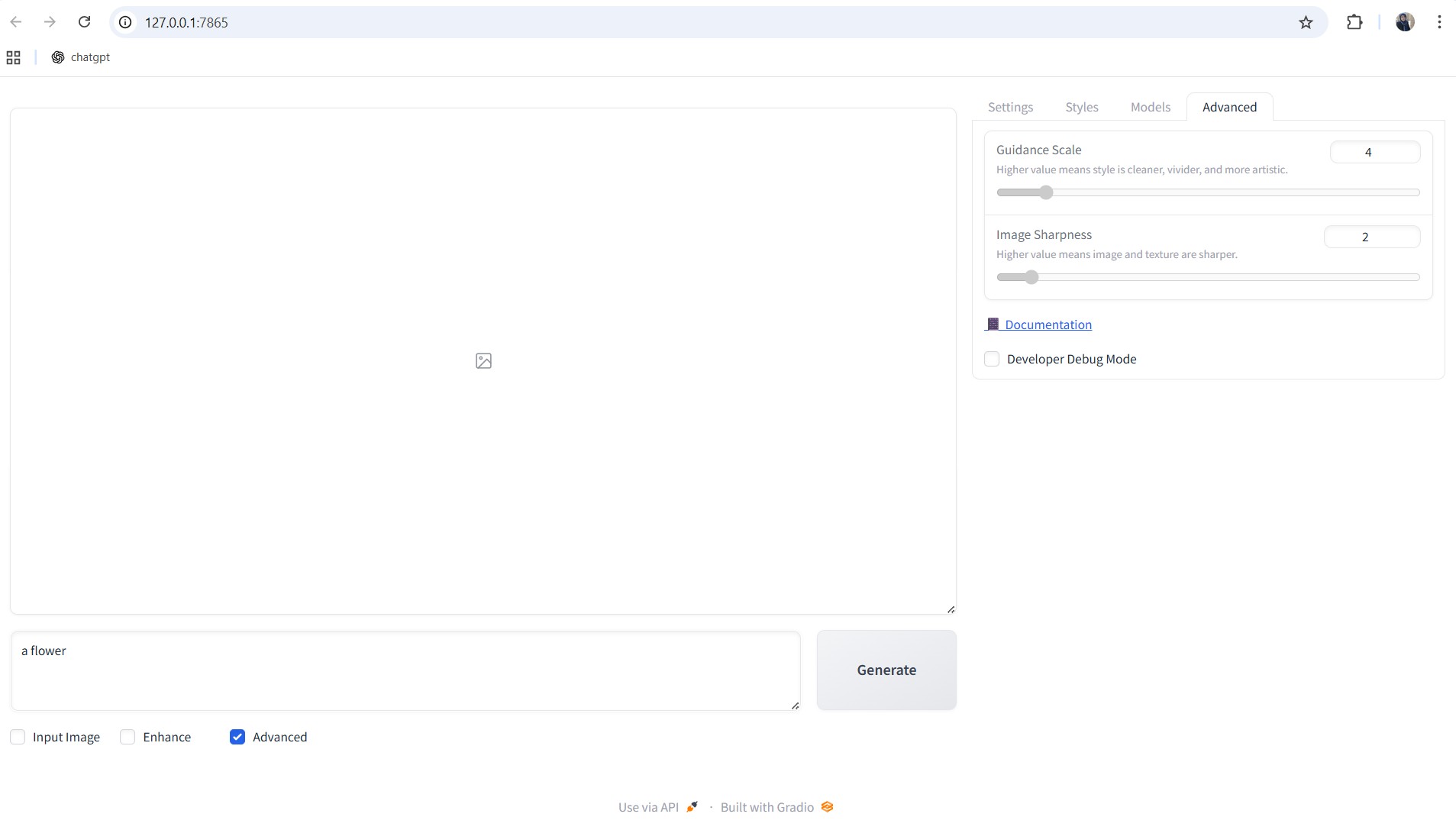The width and height of the screenshot is (1456, 830).
Task: Click the site information icon in address bar
Action: tap(126, 22)
